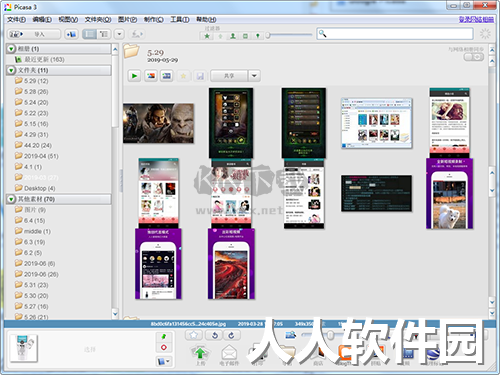Click the date range filter slider
The height and width of the screenshot is (375, 500).
pos(289,35)
